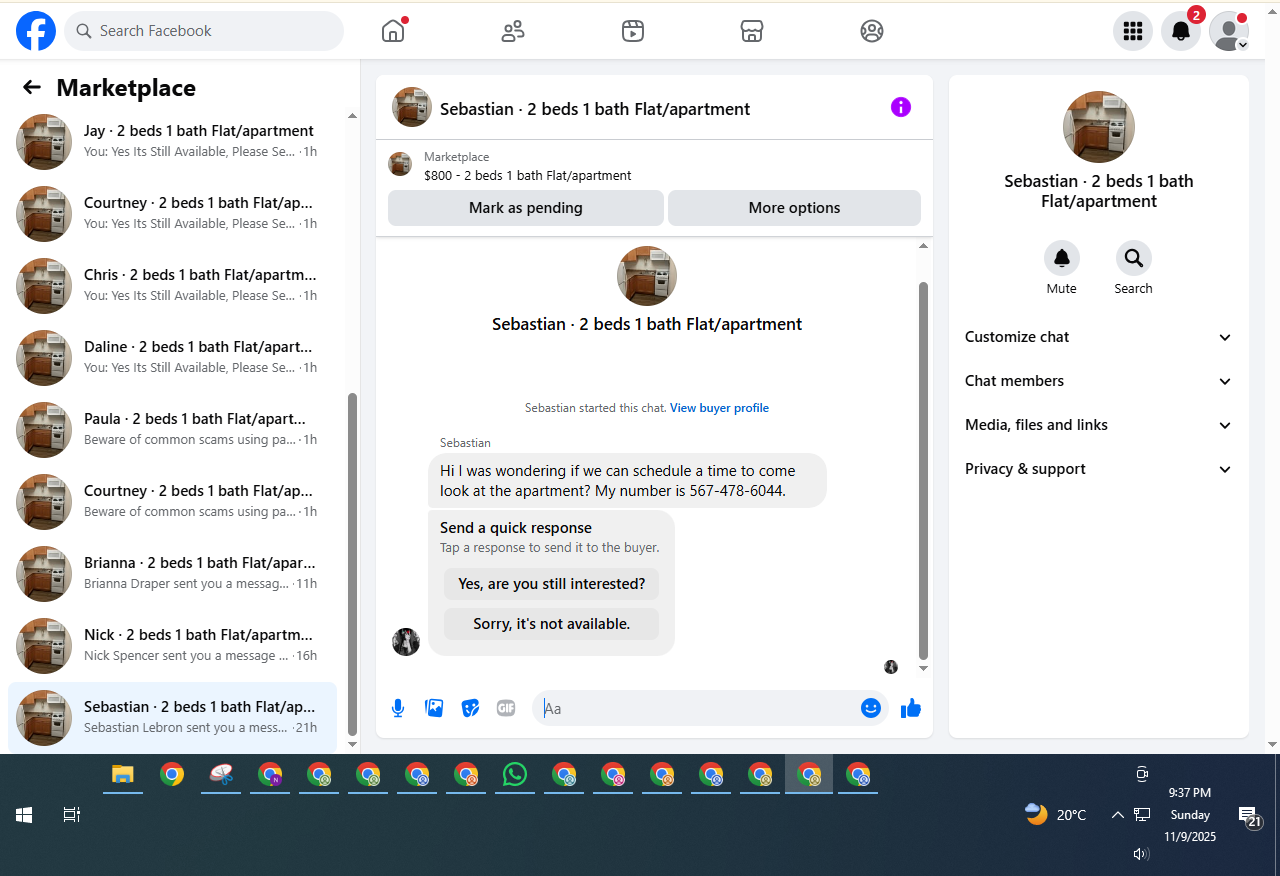
Task: Open the Windows notification center icon
Action: [x=1249, y=816]
